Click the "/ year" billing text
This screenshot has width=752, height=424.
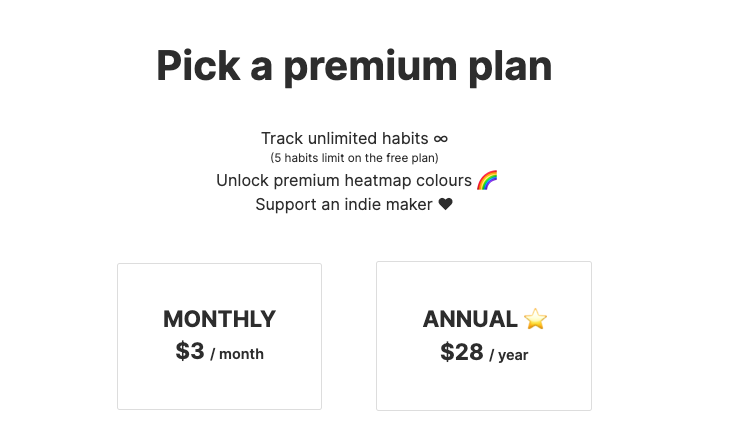tap(509, 355)
